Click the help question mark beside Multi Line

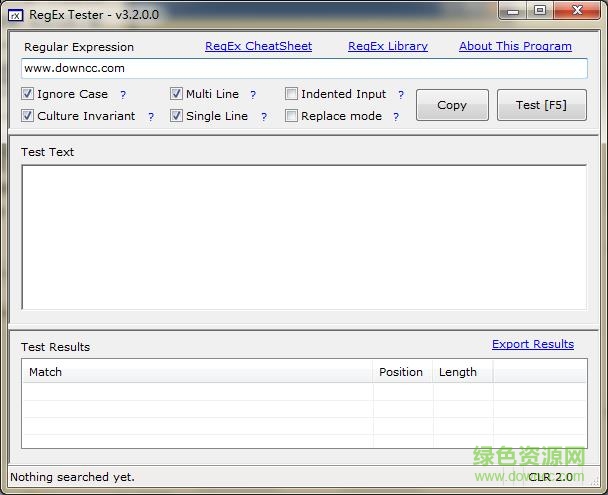253,95
